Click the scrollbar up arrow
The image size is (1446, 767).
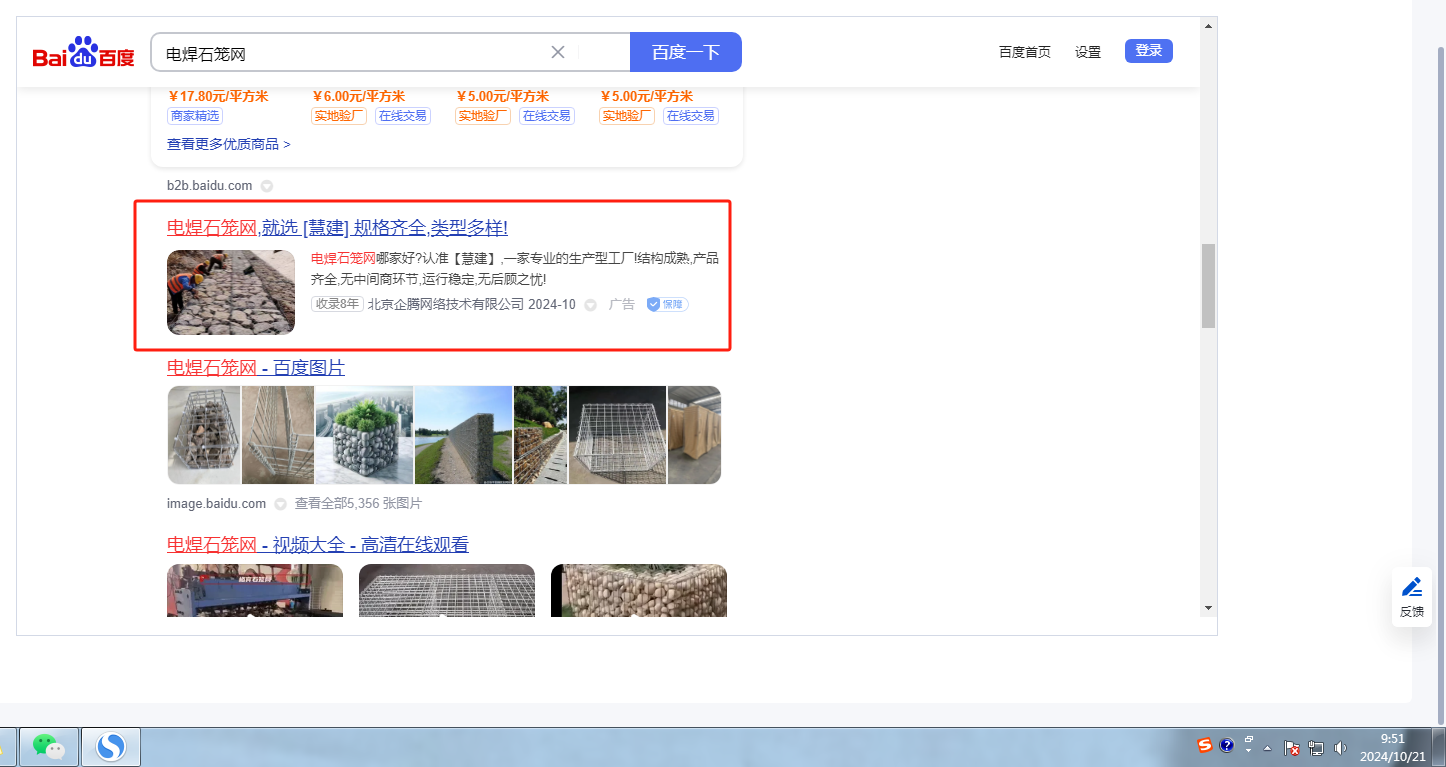click(1208, 25)
